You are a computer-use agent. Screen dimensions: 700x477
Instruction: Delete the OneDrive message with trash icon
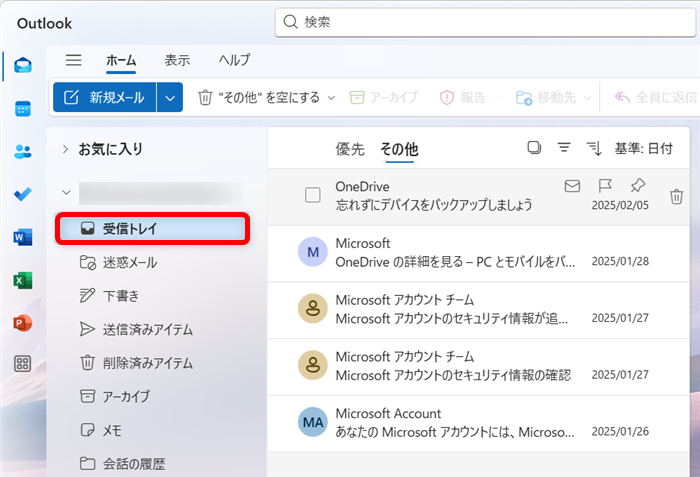pyautogui.click(x=676, y=197)
